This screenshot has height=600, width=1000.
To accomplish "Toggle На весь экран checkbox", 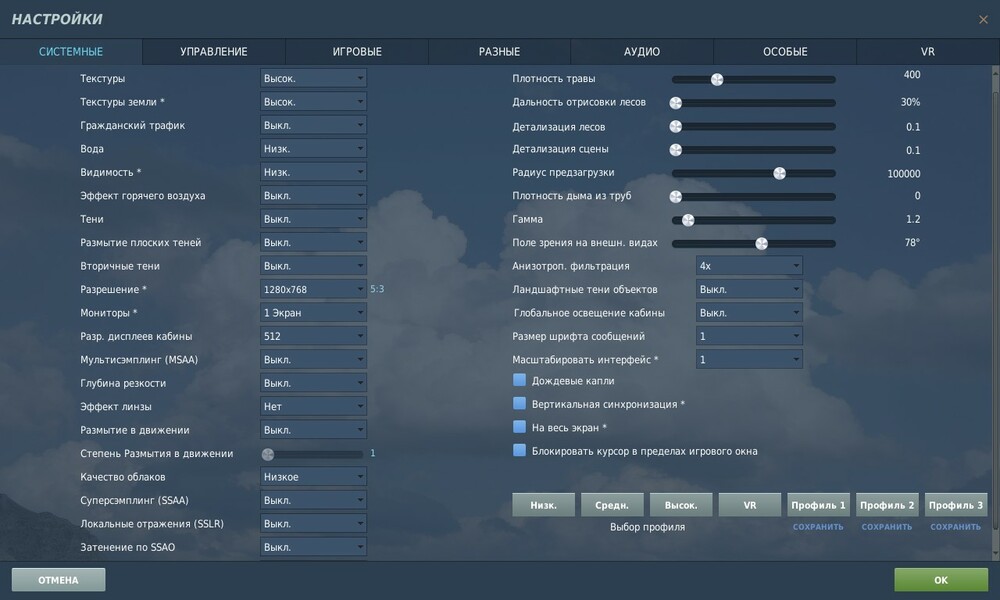I will (519, 427).
